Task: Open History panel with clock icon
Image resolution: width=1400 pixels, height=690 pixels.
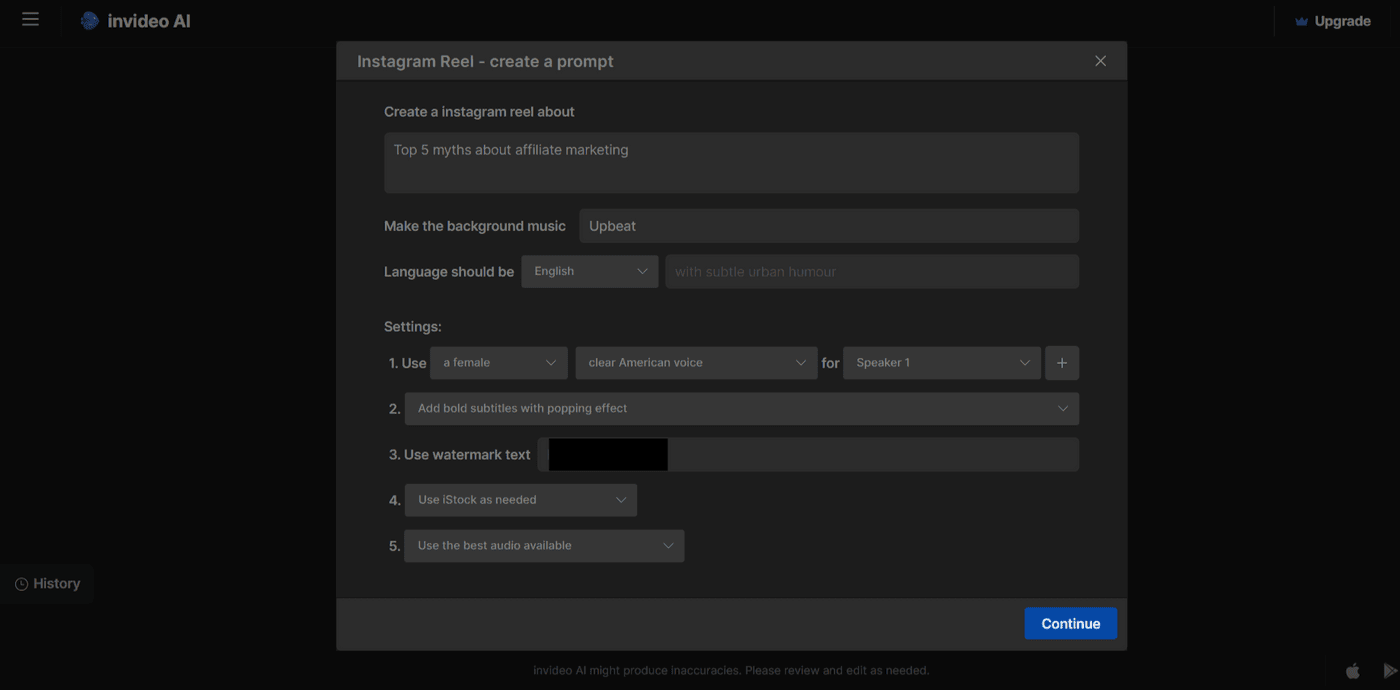Action: (47, 584)
